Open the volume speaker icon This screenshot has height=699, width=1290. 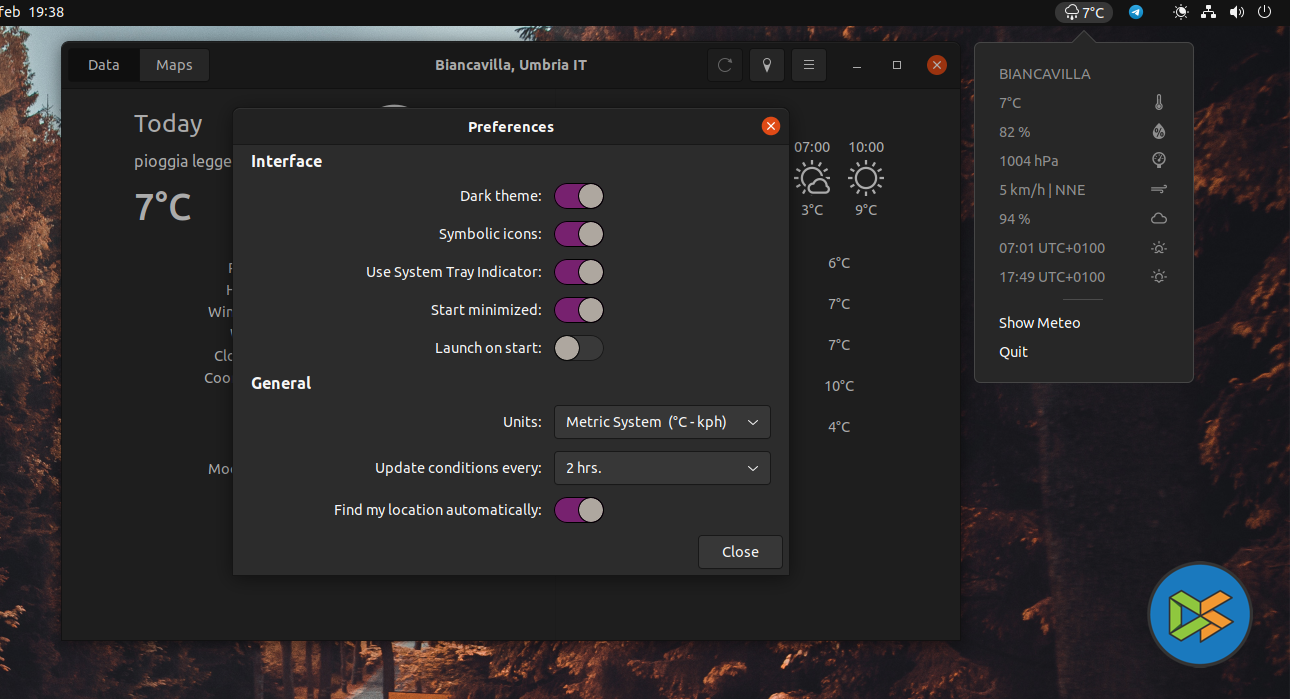(1237, 12)
